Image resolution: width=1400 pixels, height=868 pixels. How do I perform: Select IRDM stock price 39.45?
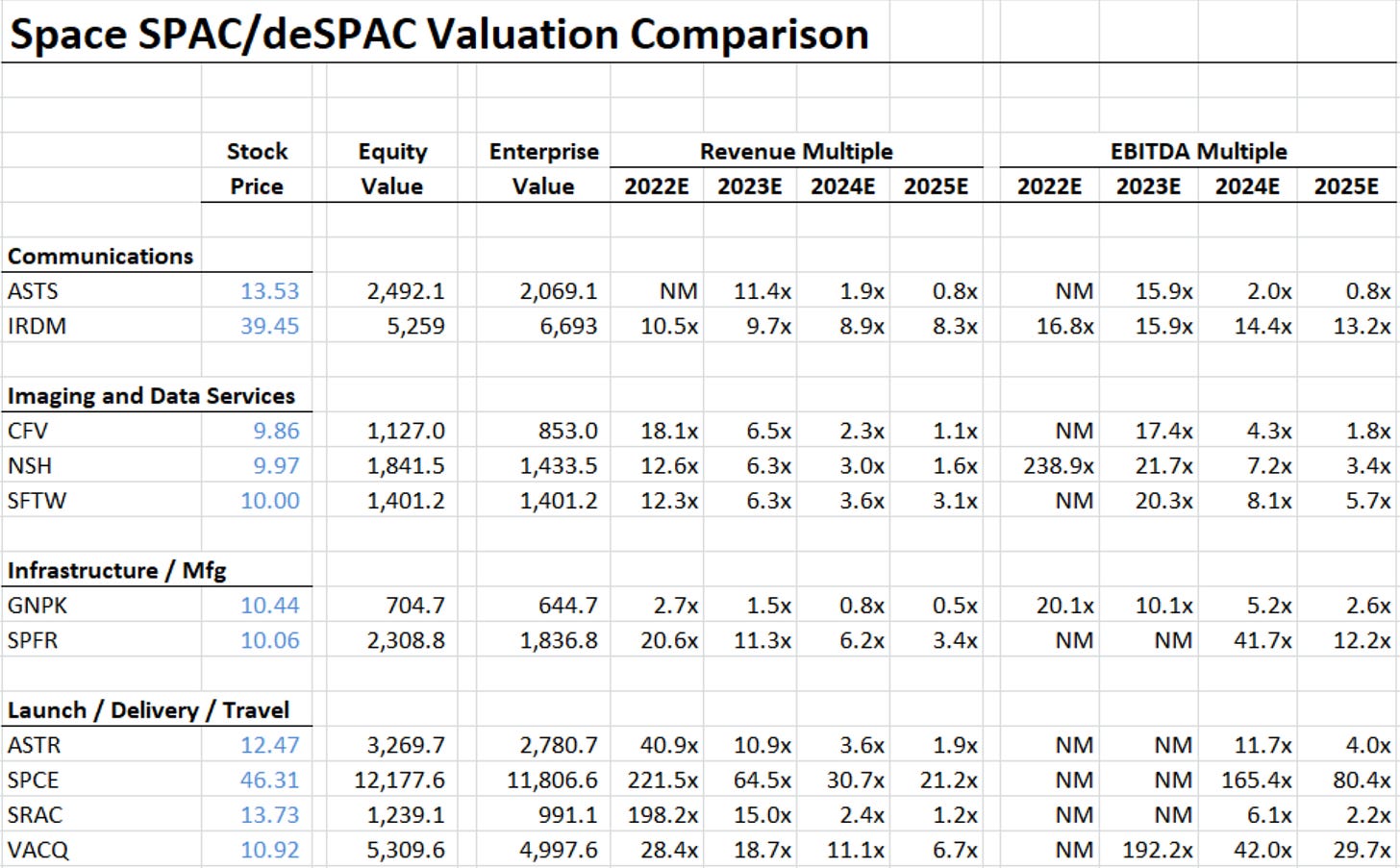pyautogui.click(x=269, y=326)
